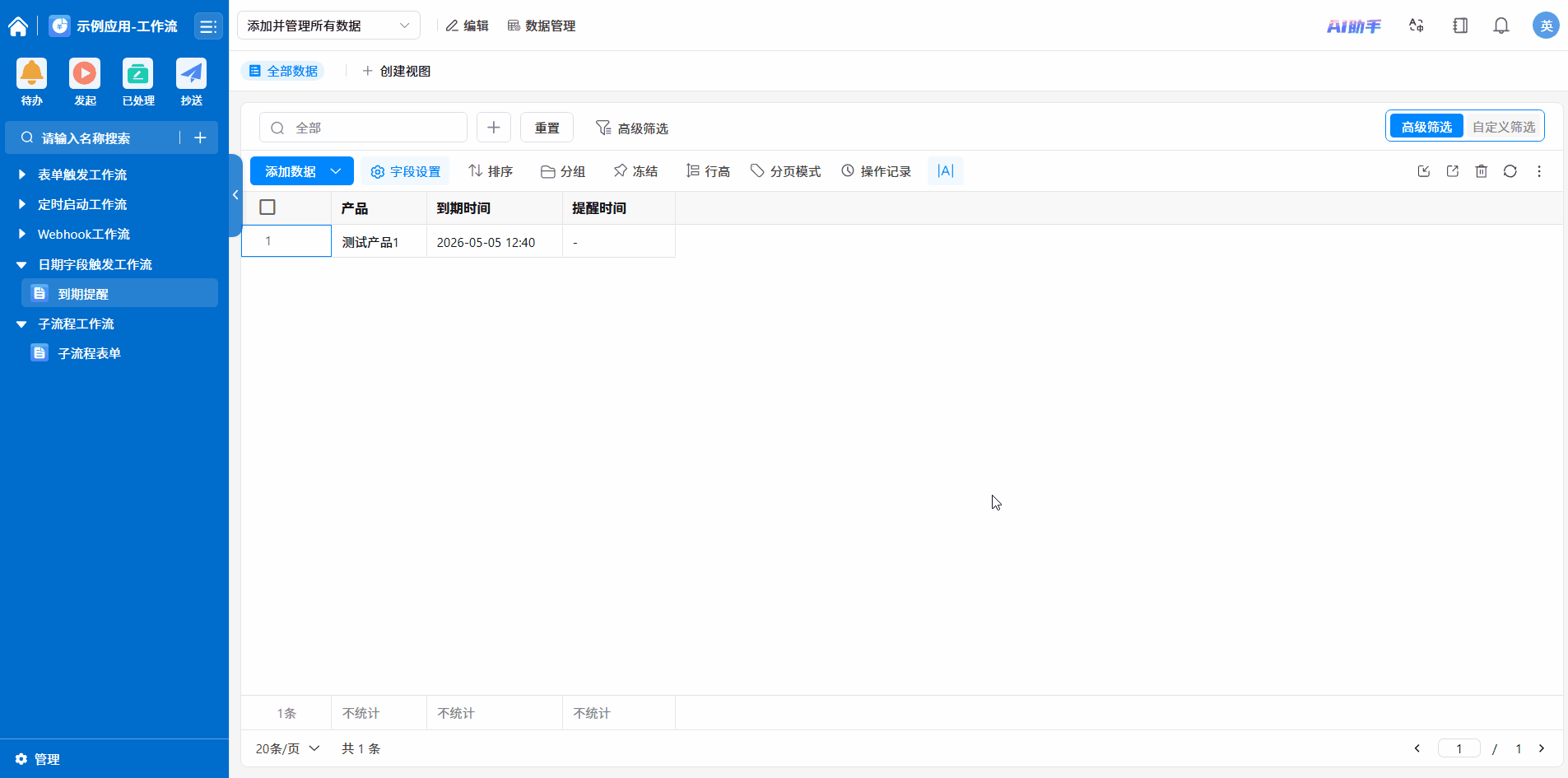Focus the 全部 search input
The image size is (1568, 778).
click(x=363, y=128)
